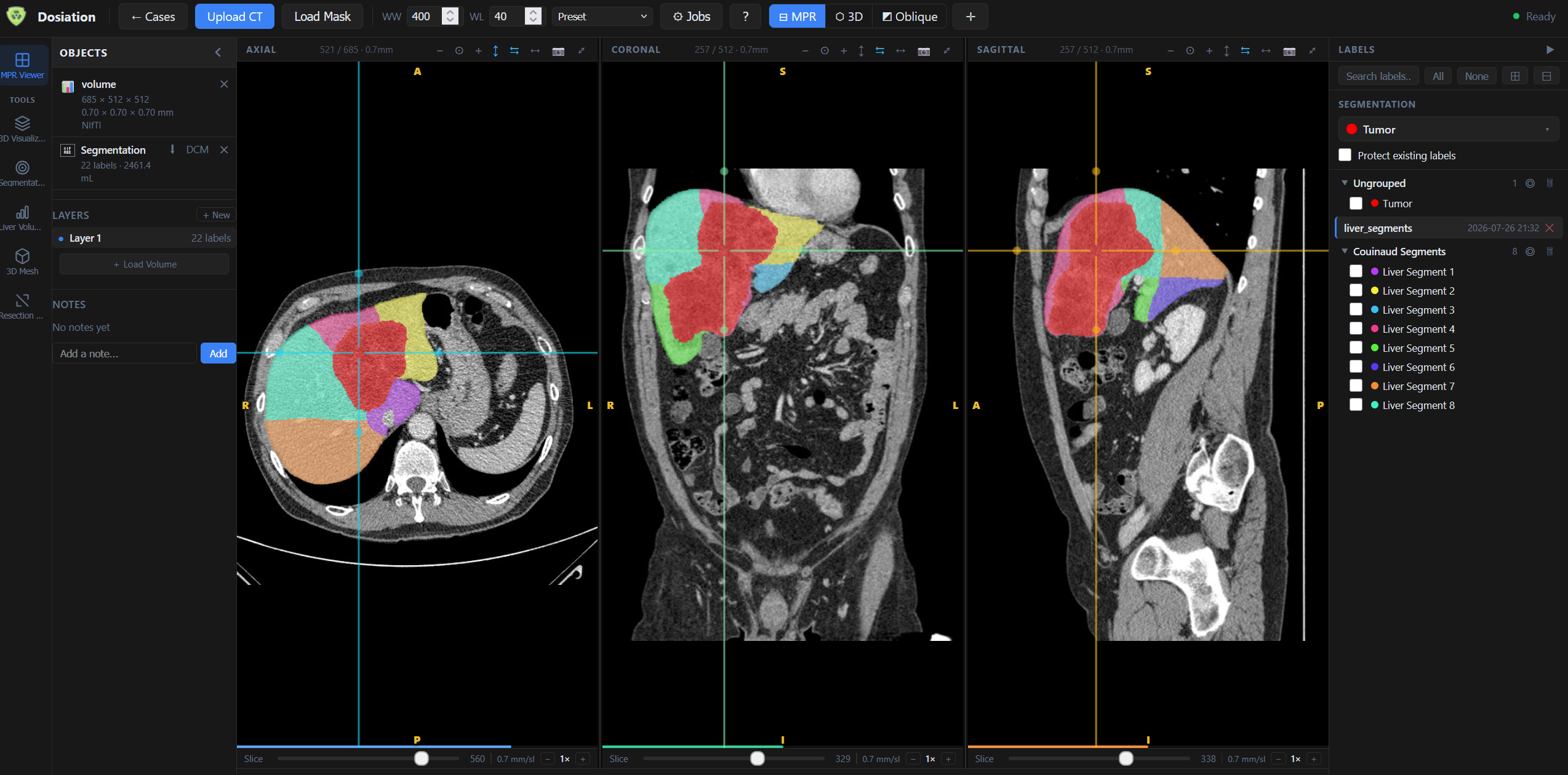
Task: Adjust the Sagittal slice slider handle
Action: [1126, 758]
